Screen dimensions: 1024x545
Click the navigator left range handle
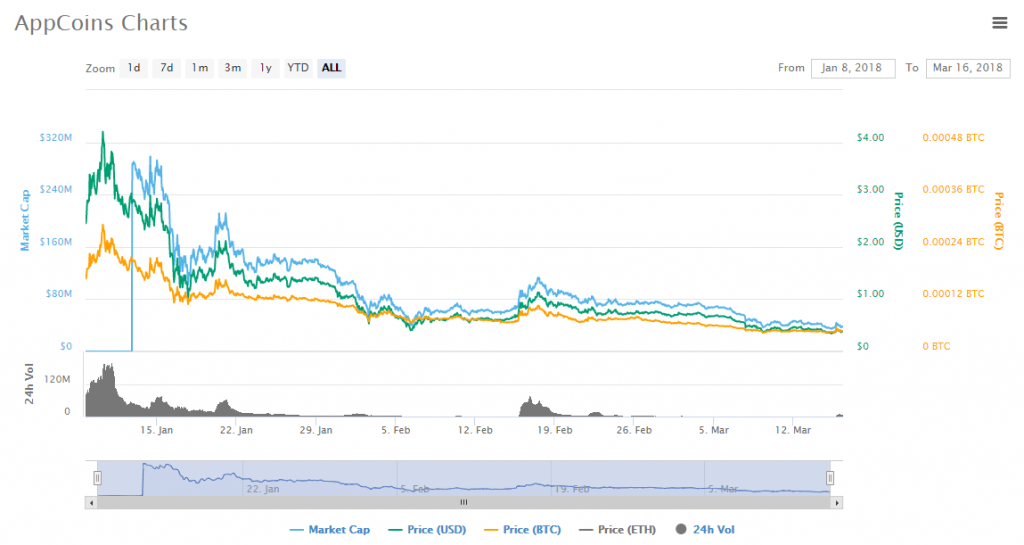(97, 478)
